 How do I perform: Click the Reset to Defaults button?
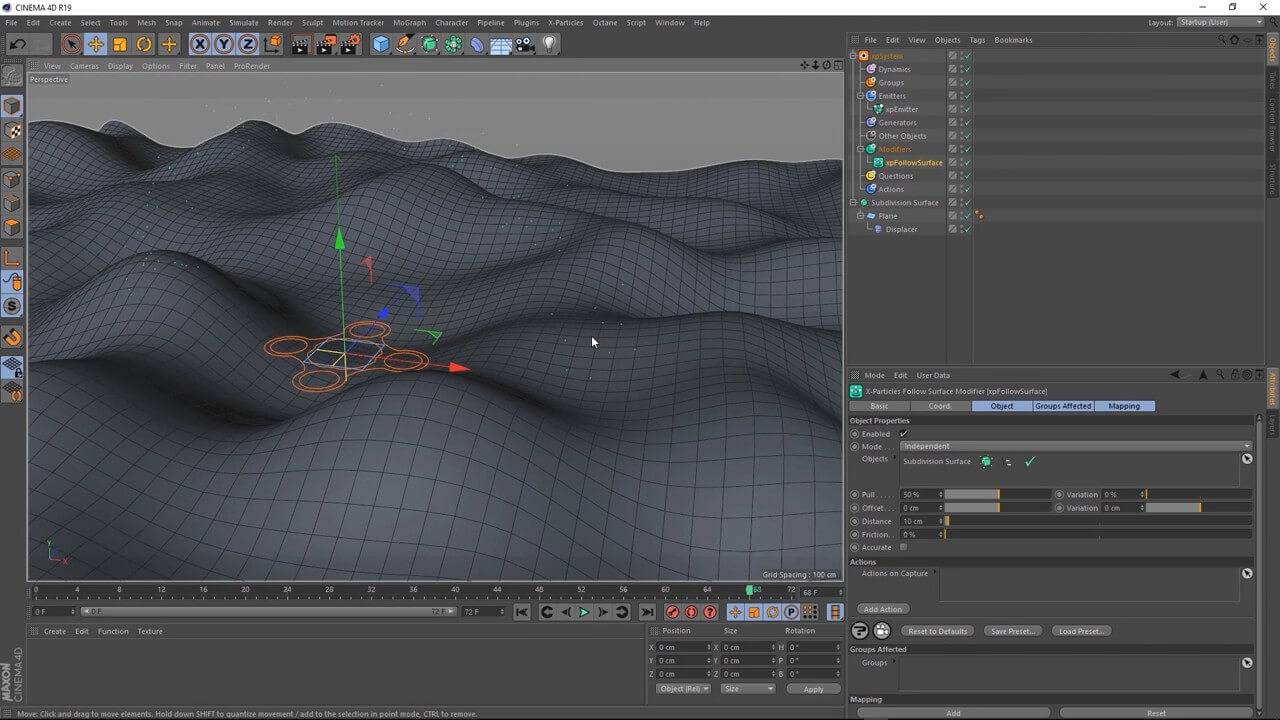click(937, 631)
